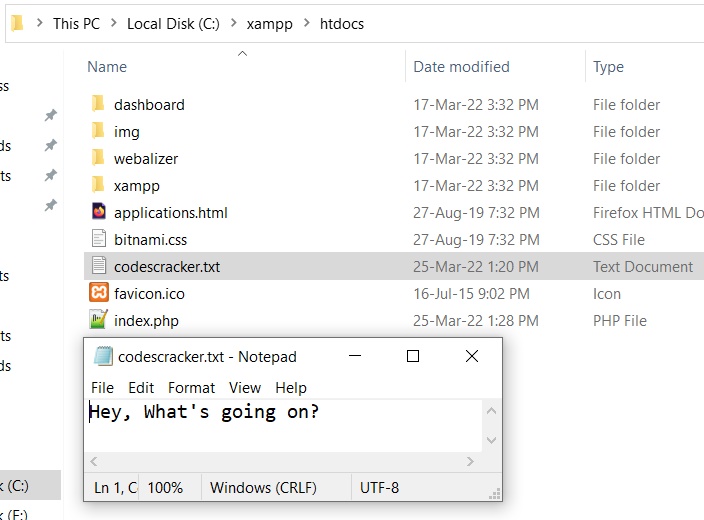This screenshot has width=704, height=520.
Task: Click the Firefox icon of applications.html
Action: pyautogui.click(x=99, y=211)
